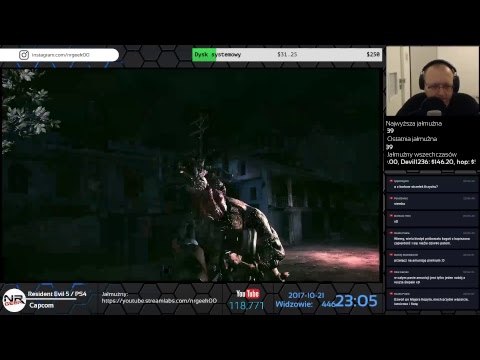Image resolution: width=480 pixels, height=360 pixels.
Task: Select the $31.25 donation amount text
Action: click(287, 54)
